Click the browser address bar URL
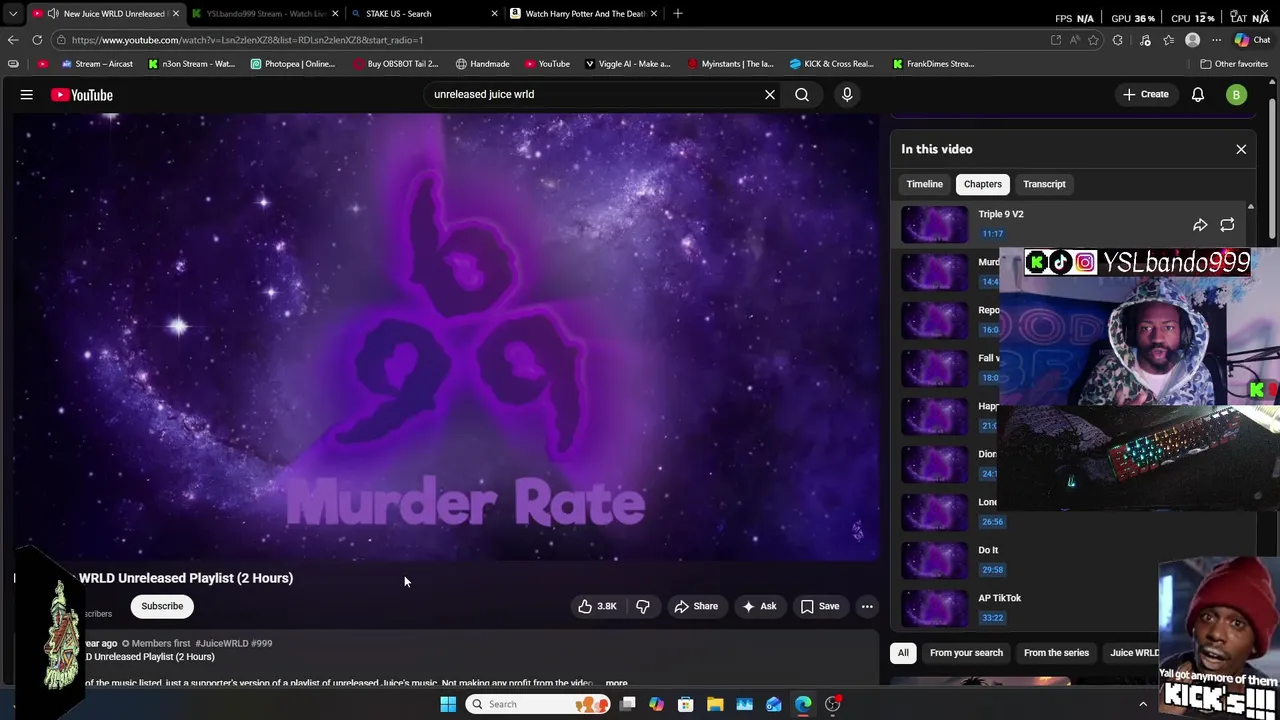This screenshot has width=1280, height=720. pyautogui.click(x=247, y=40)
